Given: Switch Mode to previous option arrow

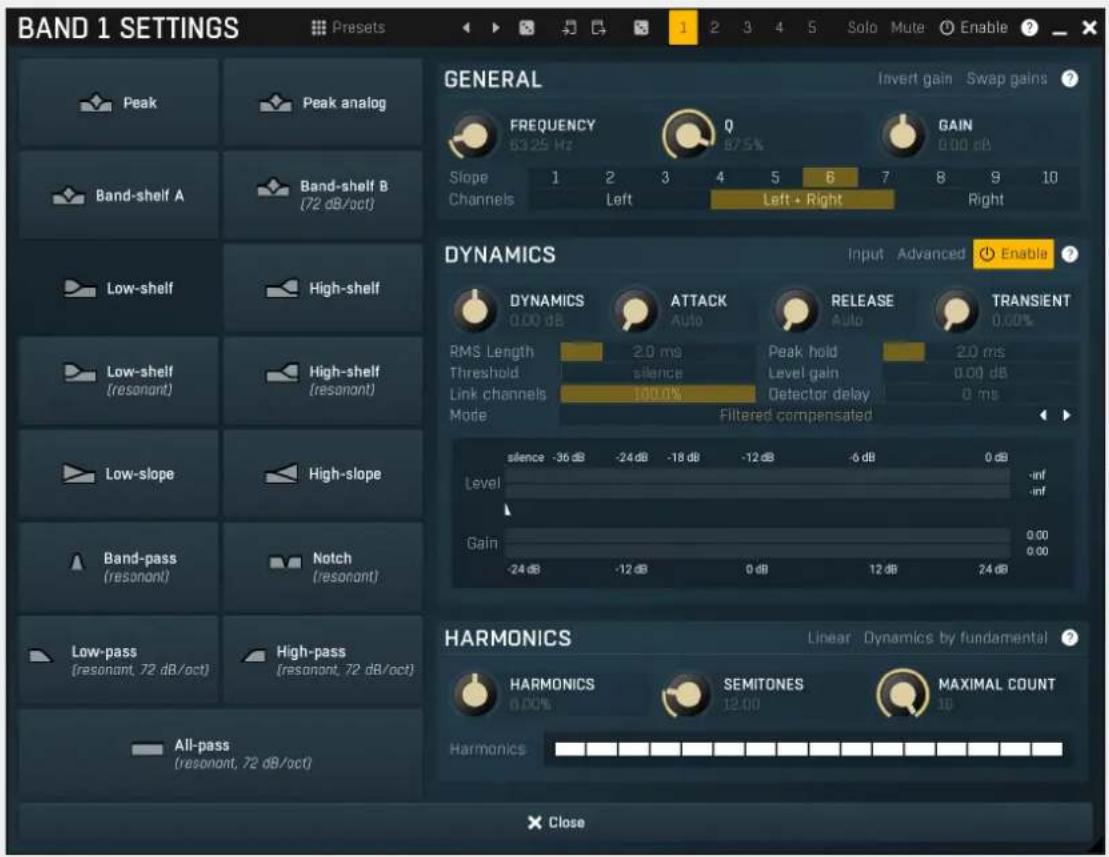Looking at the screenshot, I should [1043, 415].
